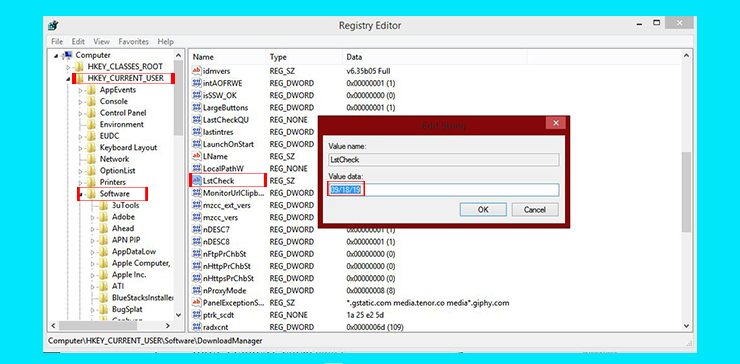740x364 pixels.
Task: Click the PanelExceptionS string value icon
Action: point(197,302)
